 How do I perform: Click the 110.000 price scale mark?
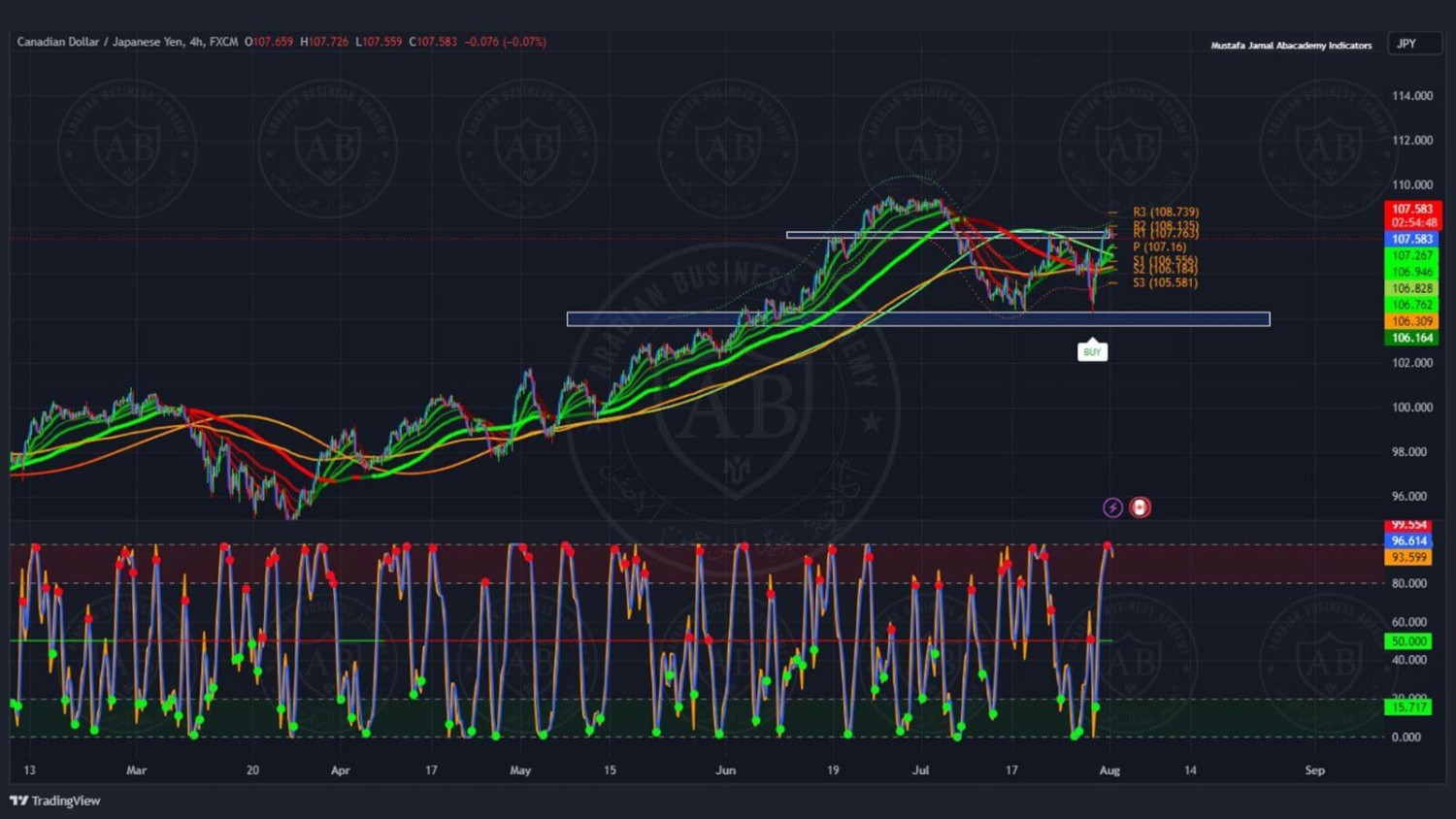point(1412,184)
